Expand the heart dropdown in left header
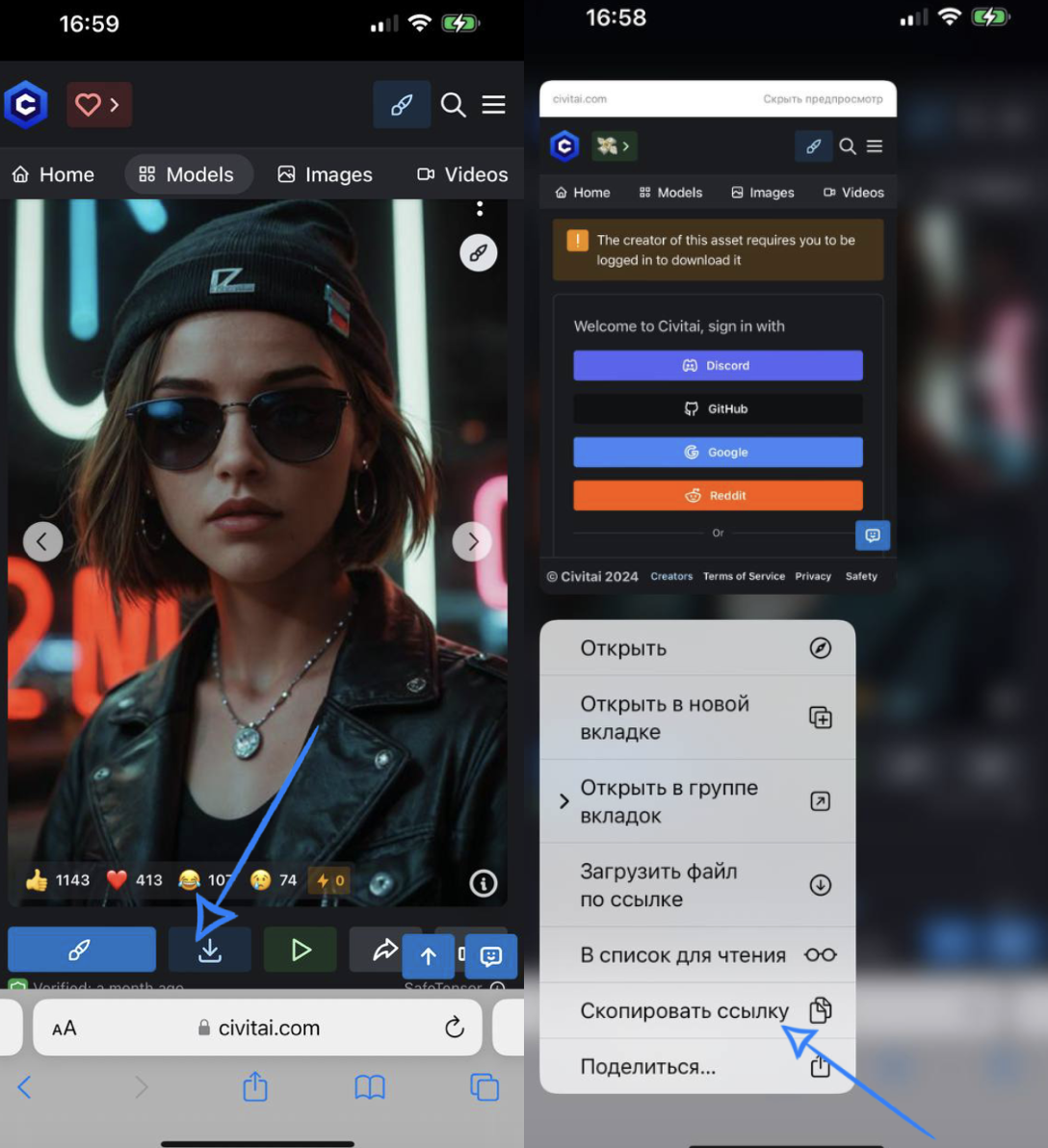 [x=99, y=105]
